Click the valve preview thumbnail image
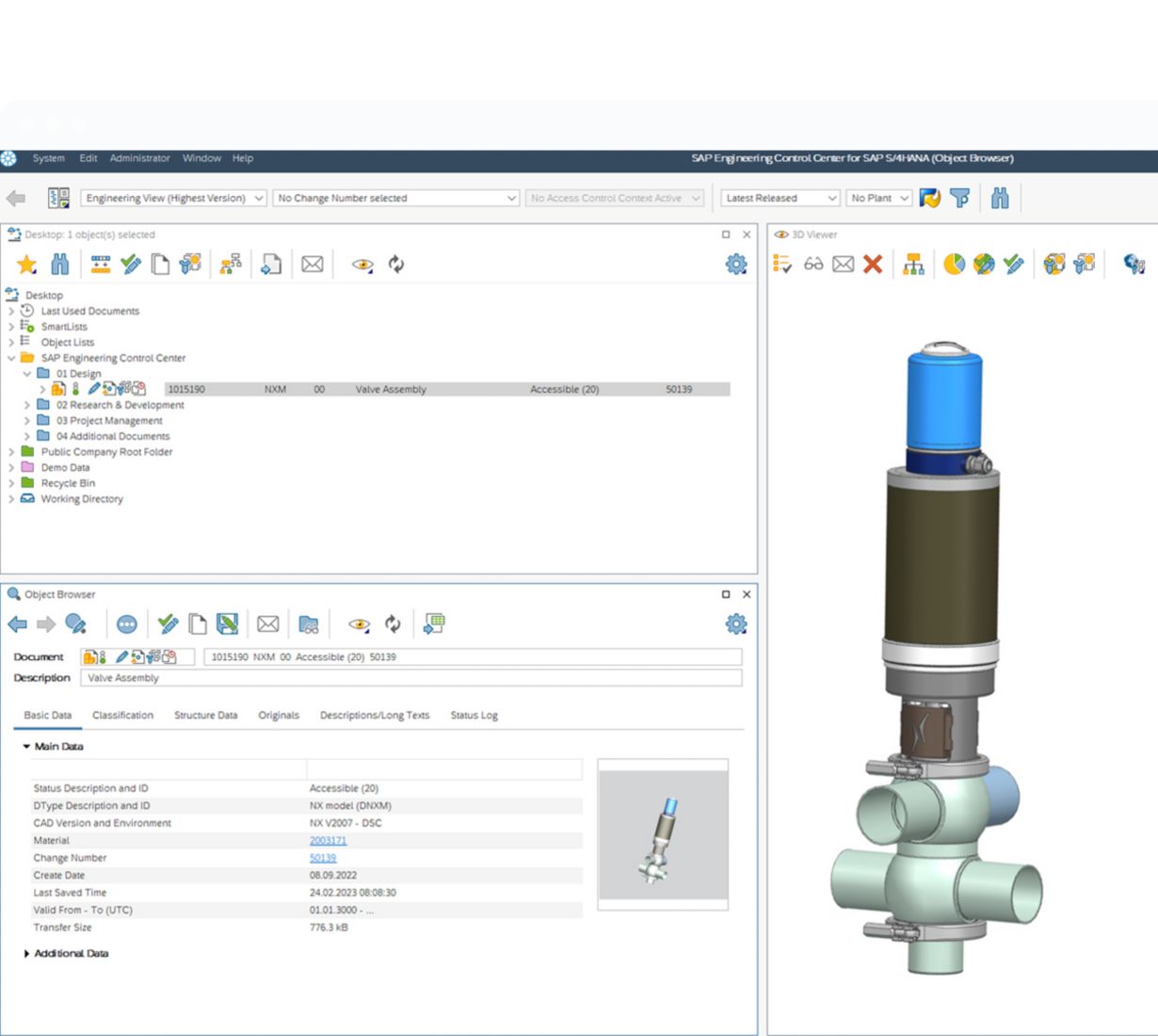Viewport: 1158px width, 1036px height. coord(663,834)
